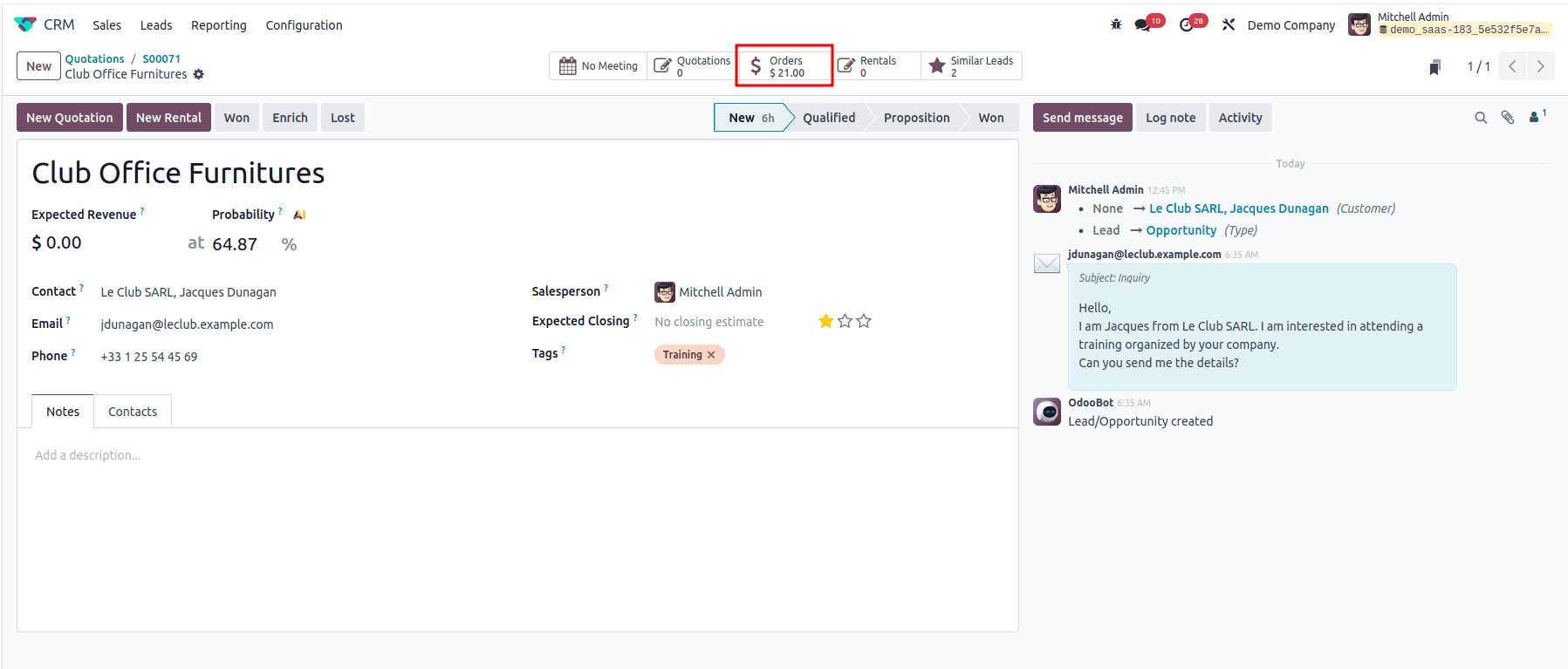1568x669 pixels.
Task: Go to previous record arrow
Action: click(1512, 66)
